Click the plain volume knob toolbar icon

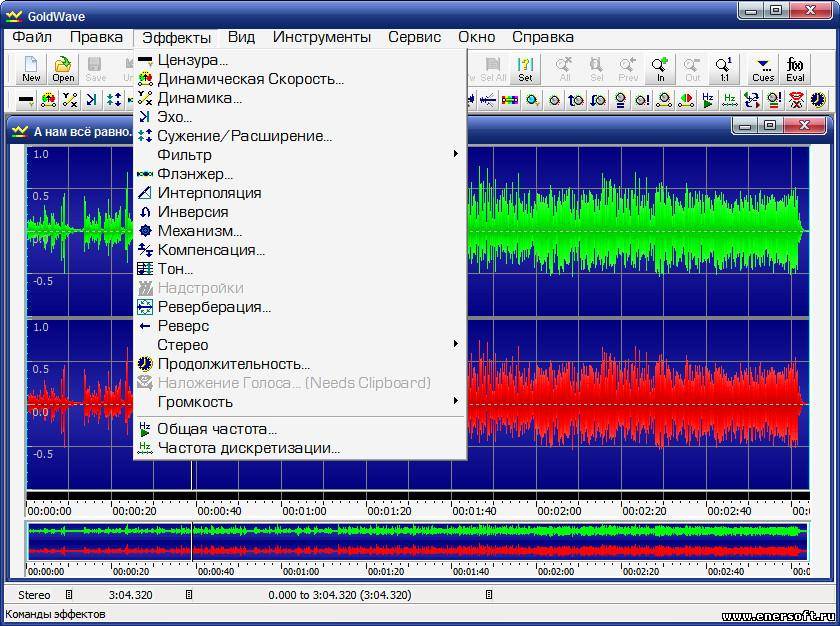pyautogui.click(x=554, y=100)
